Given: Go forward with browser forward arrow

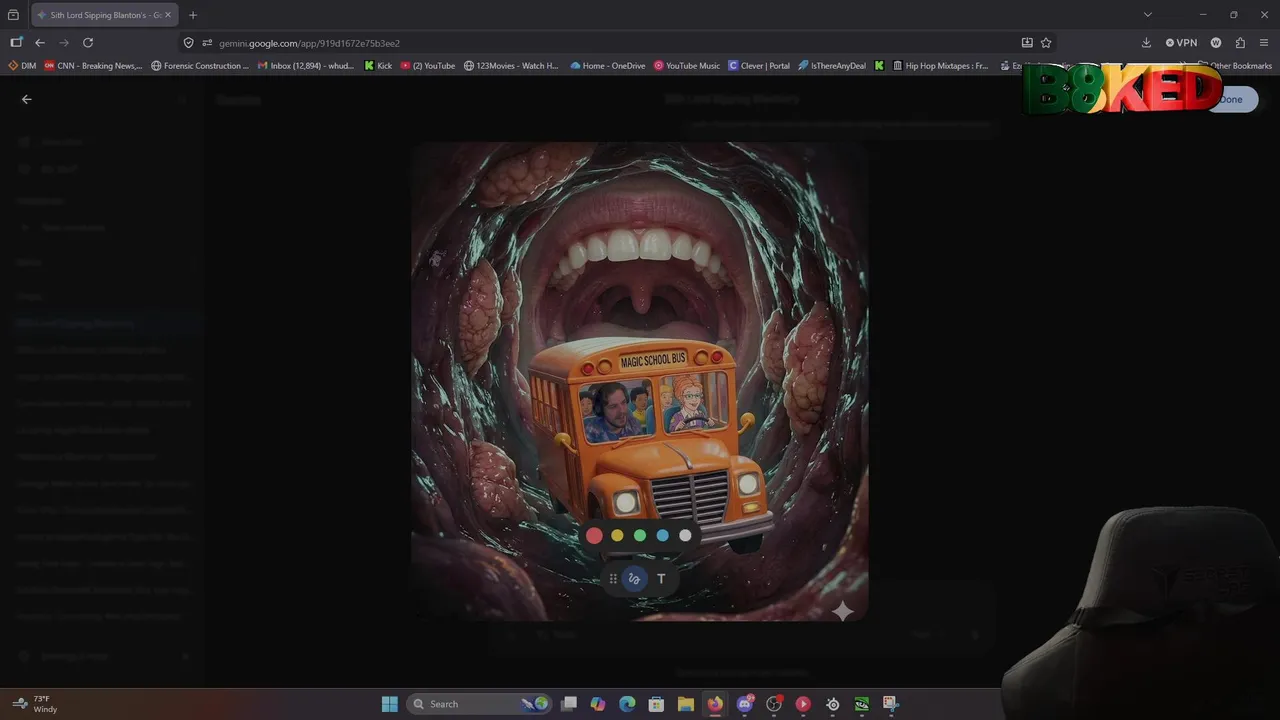Looking at the screenshot, I should [x=64, y=43].
